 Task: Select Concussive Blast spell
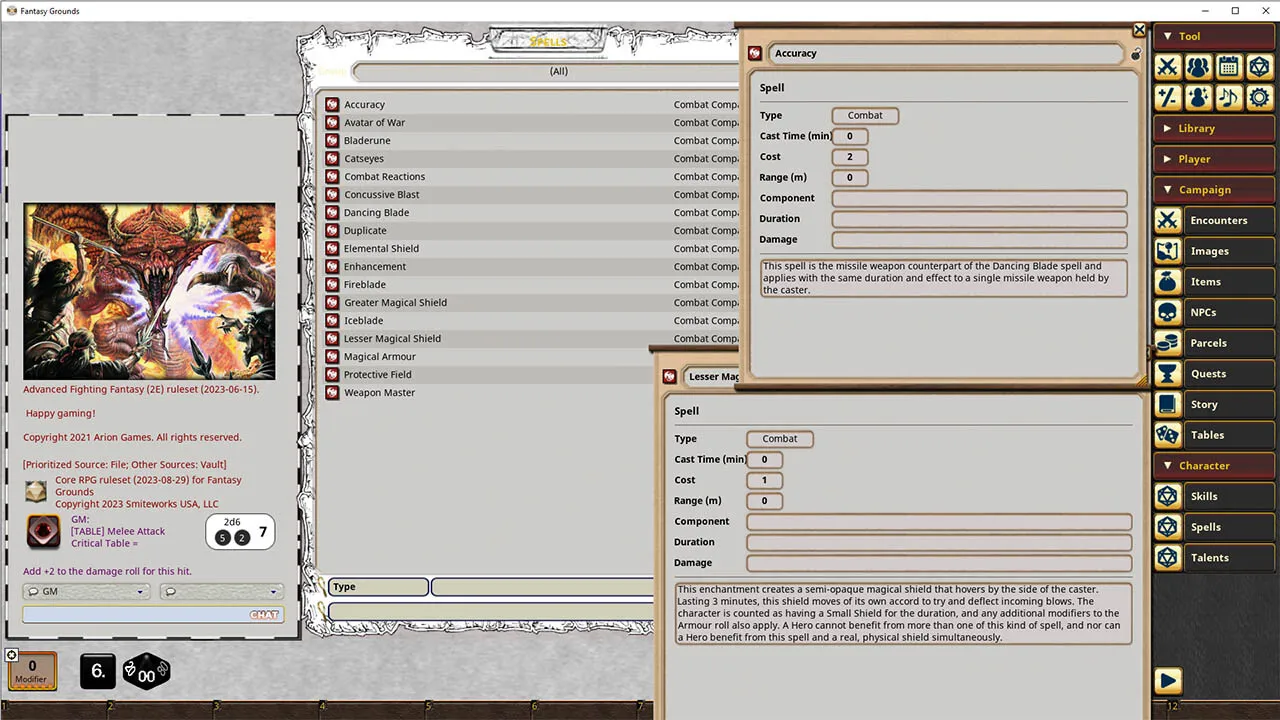point(382,195)
